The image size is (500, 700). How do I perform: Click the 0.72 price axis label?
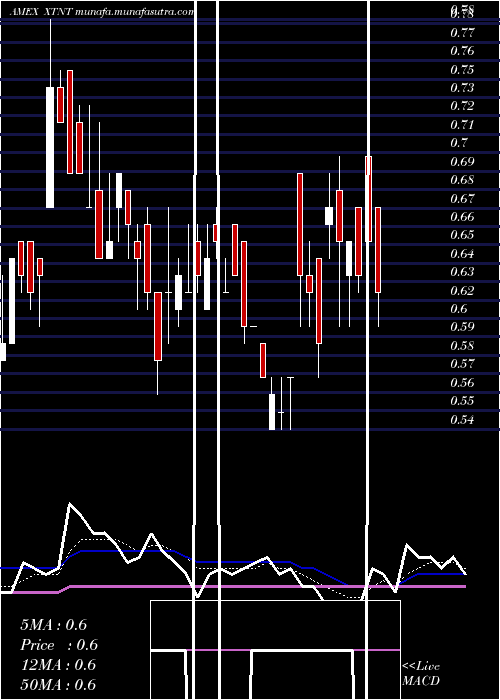click(462, 106)
